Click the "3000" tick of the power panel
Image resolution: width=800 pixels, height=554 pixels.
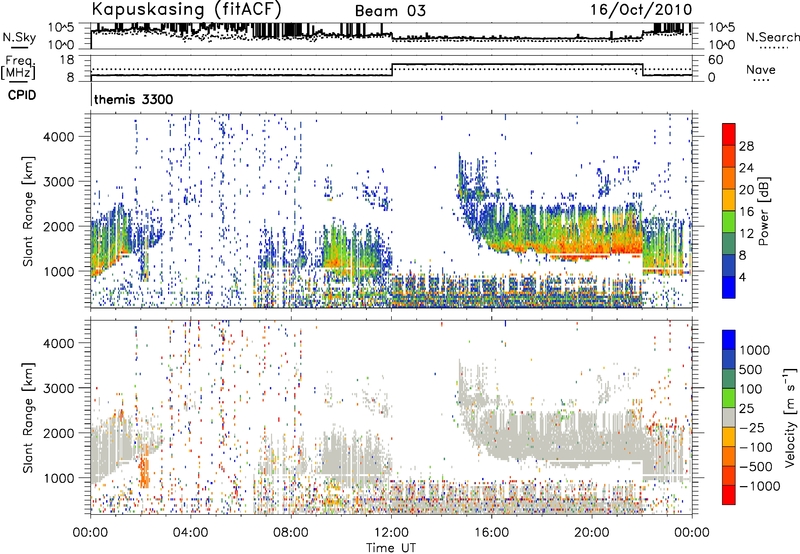[58, 182]
